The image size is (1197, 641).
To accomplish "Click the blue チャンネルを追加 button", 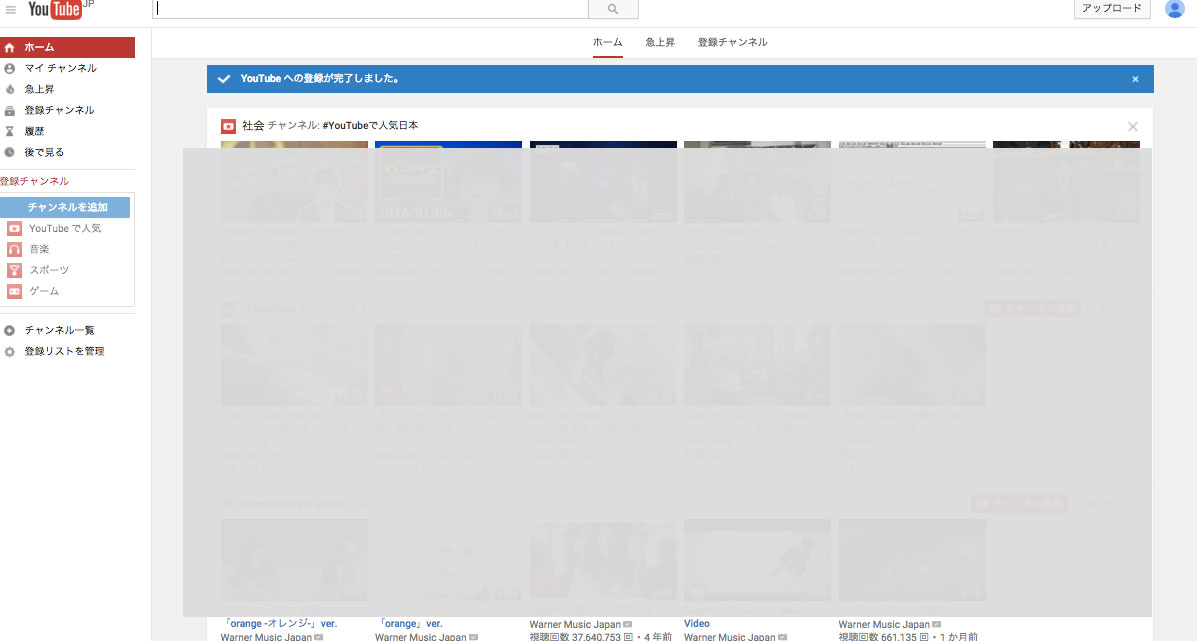I will (x=65, y=207).
